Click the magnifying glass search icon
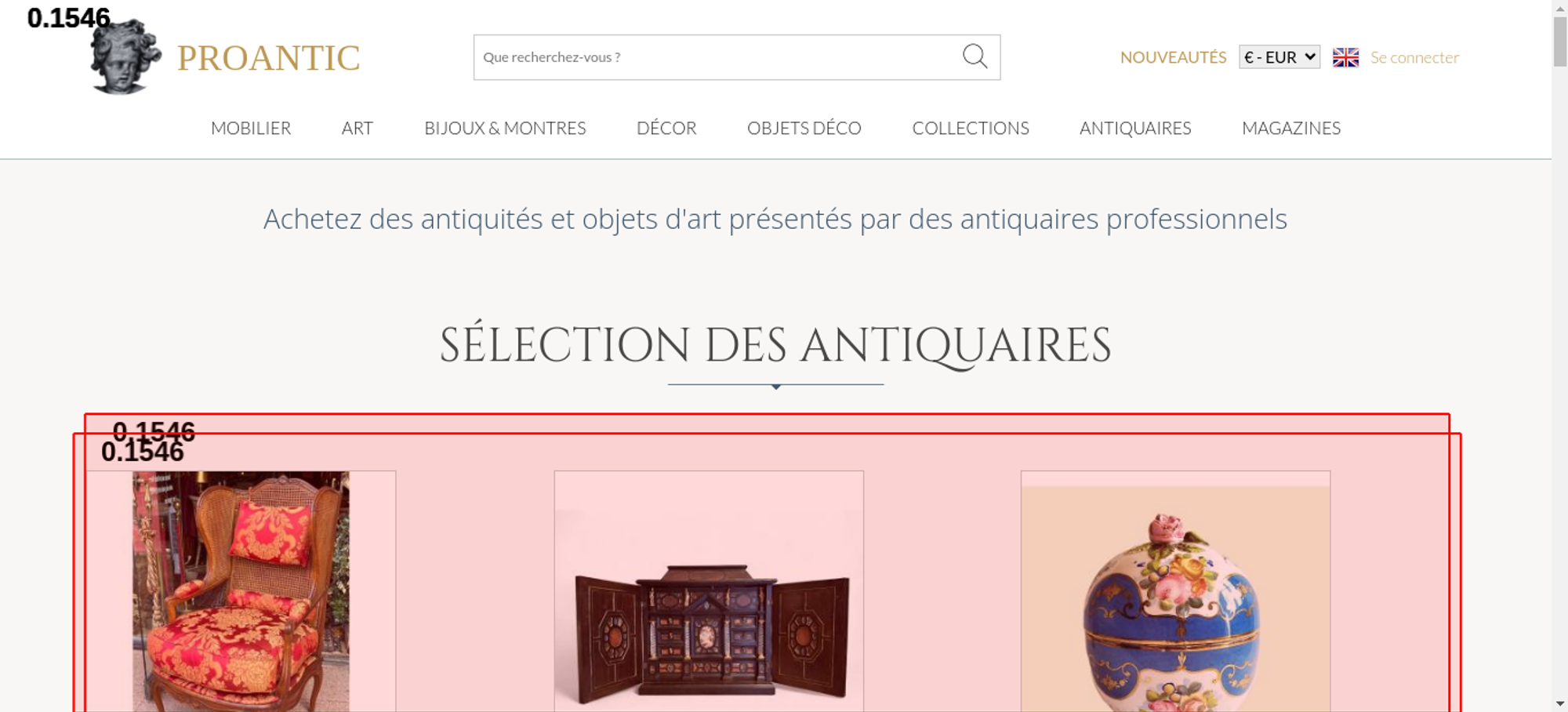The image size is (1568, 712). (x=975, y=56)
